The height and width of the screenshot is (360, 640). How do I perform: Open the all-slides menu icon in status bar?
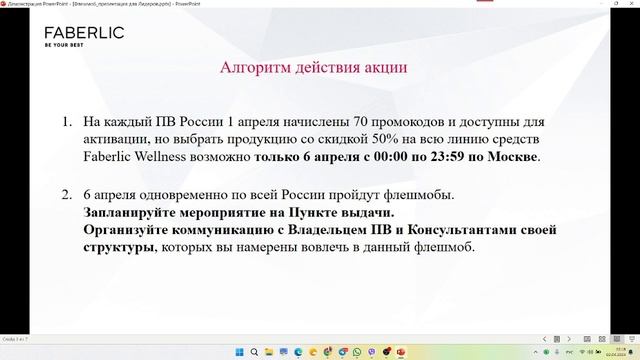557,339
